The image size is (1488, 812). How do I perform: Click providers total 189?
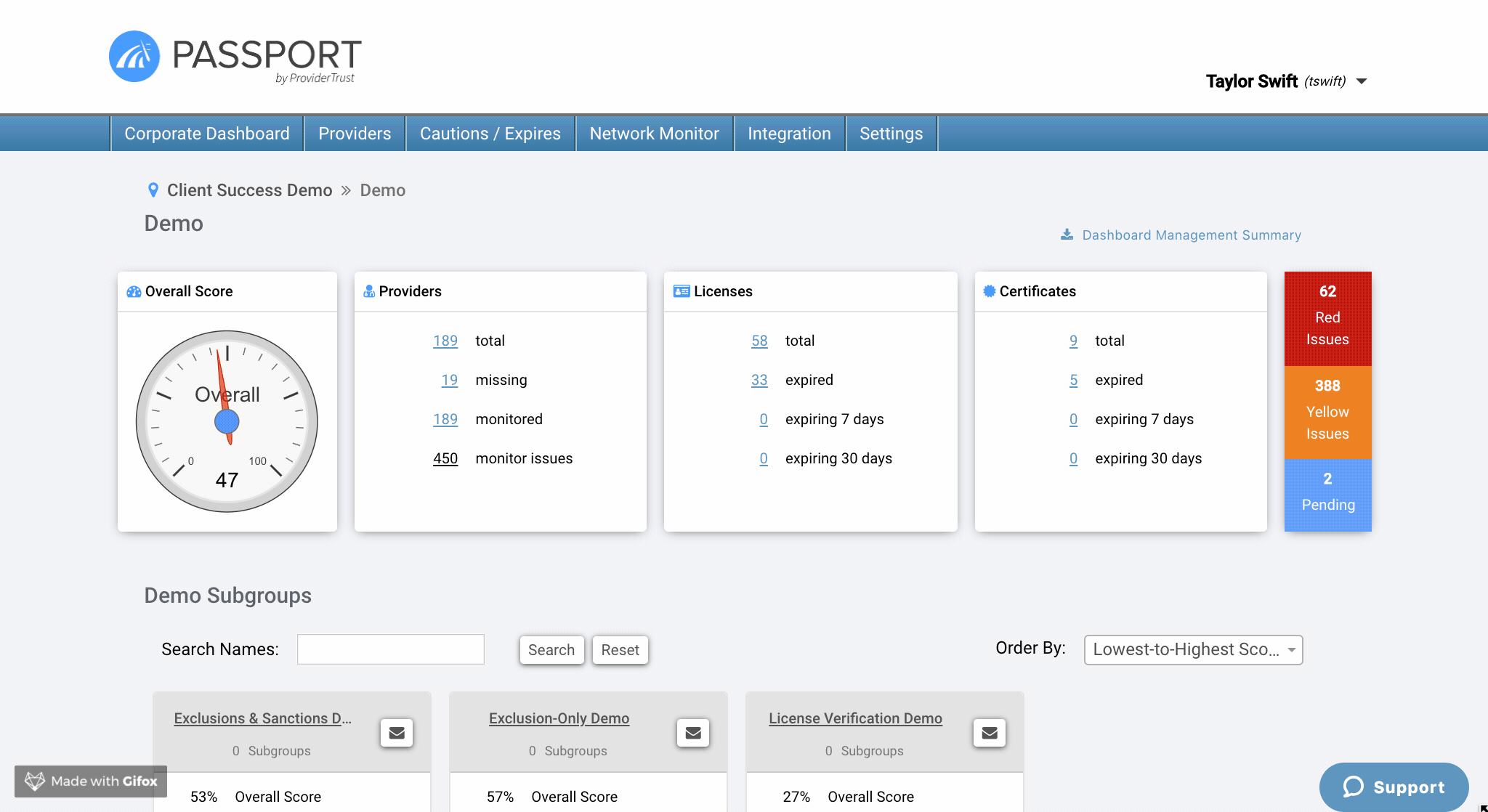pos(445,341)
